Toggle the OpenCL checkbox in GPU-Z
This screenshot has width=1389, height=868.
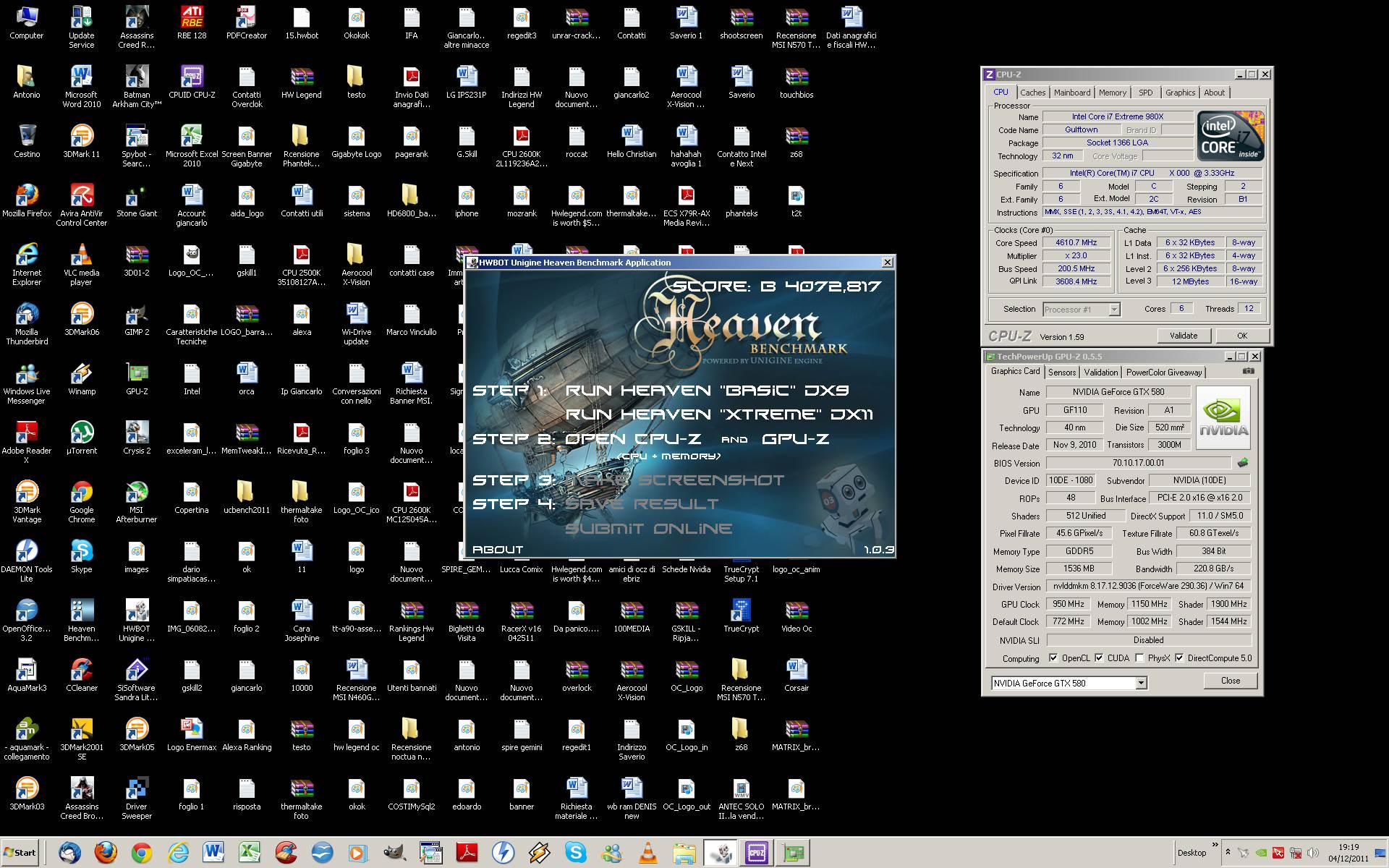(1053, 658)
